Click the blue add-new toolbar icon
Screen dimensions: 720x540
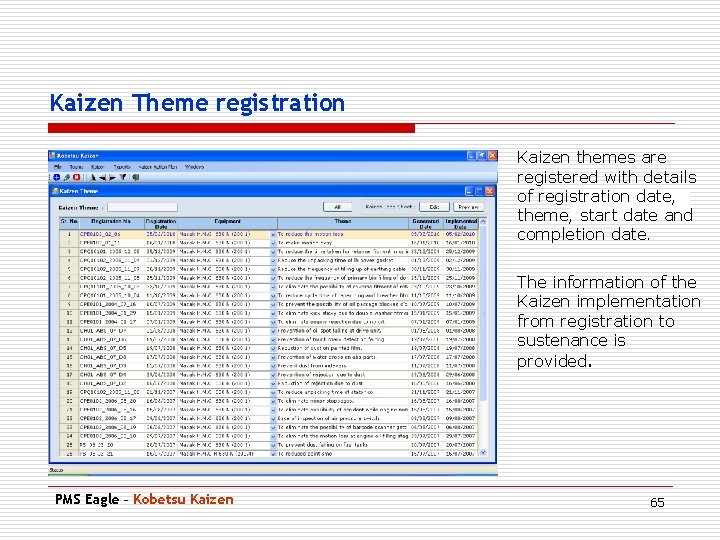click(x=57, y=177)
